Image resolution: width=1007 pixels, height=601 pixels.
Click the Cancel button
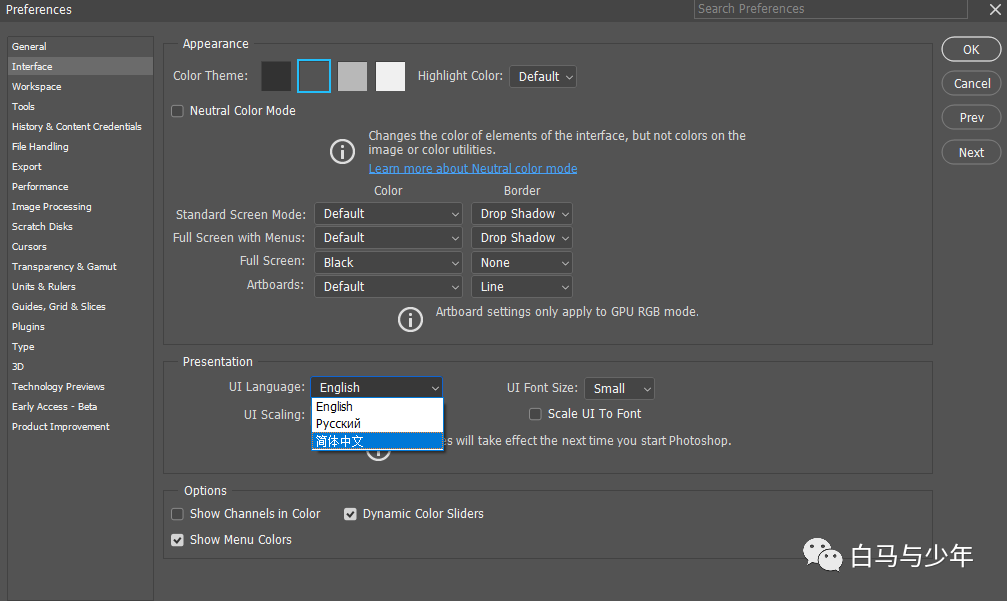pos(971,83)
